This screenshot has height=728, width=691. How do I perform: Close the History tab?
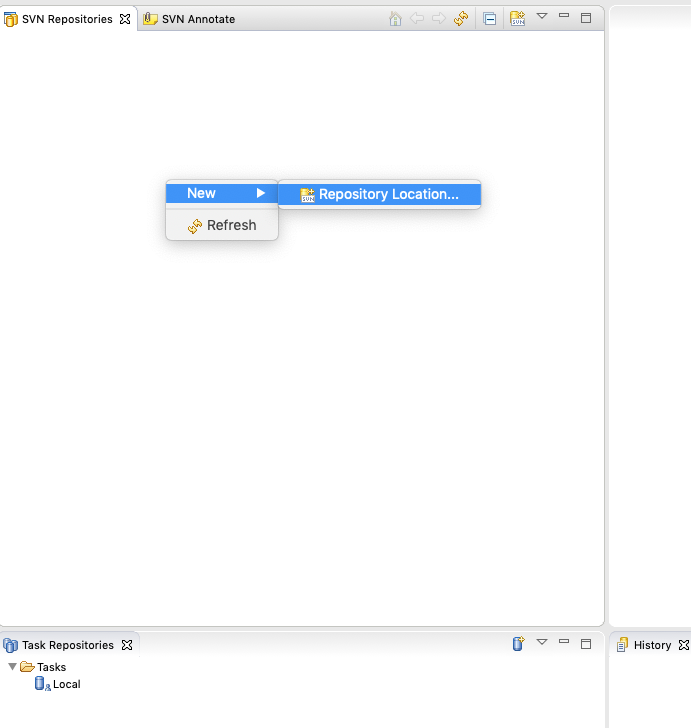(684, 645)
